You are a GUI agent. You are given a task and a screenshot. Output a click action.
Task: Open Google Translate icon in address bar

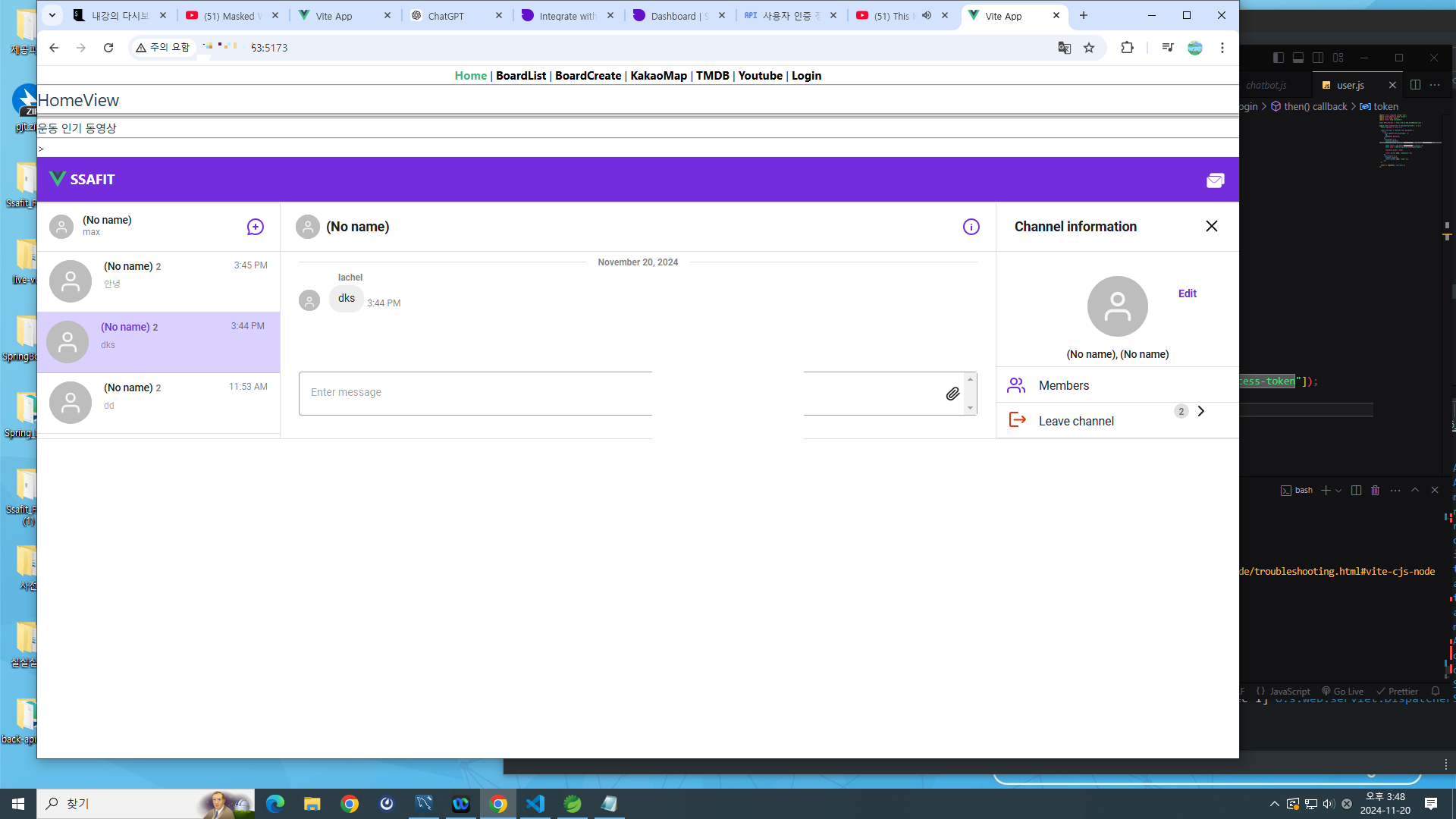(1065, 48)
